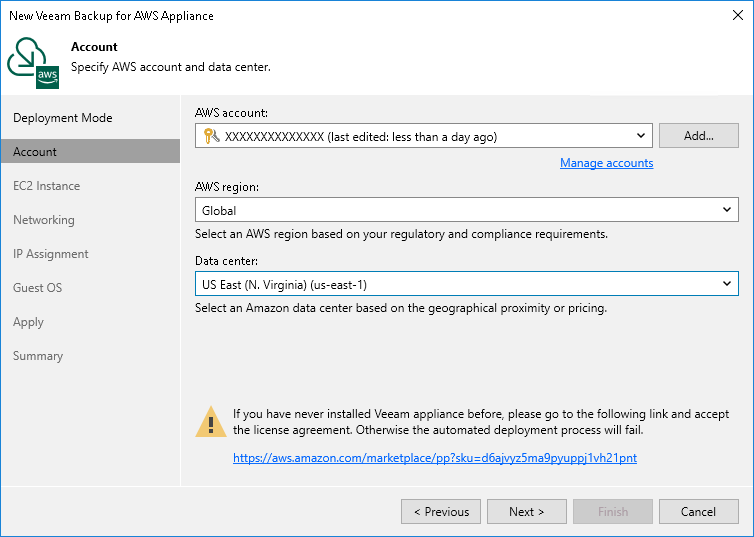754x537 pixels.
Task: Open the AWS marketplace license link
Action: (x=434, y=458)
